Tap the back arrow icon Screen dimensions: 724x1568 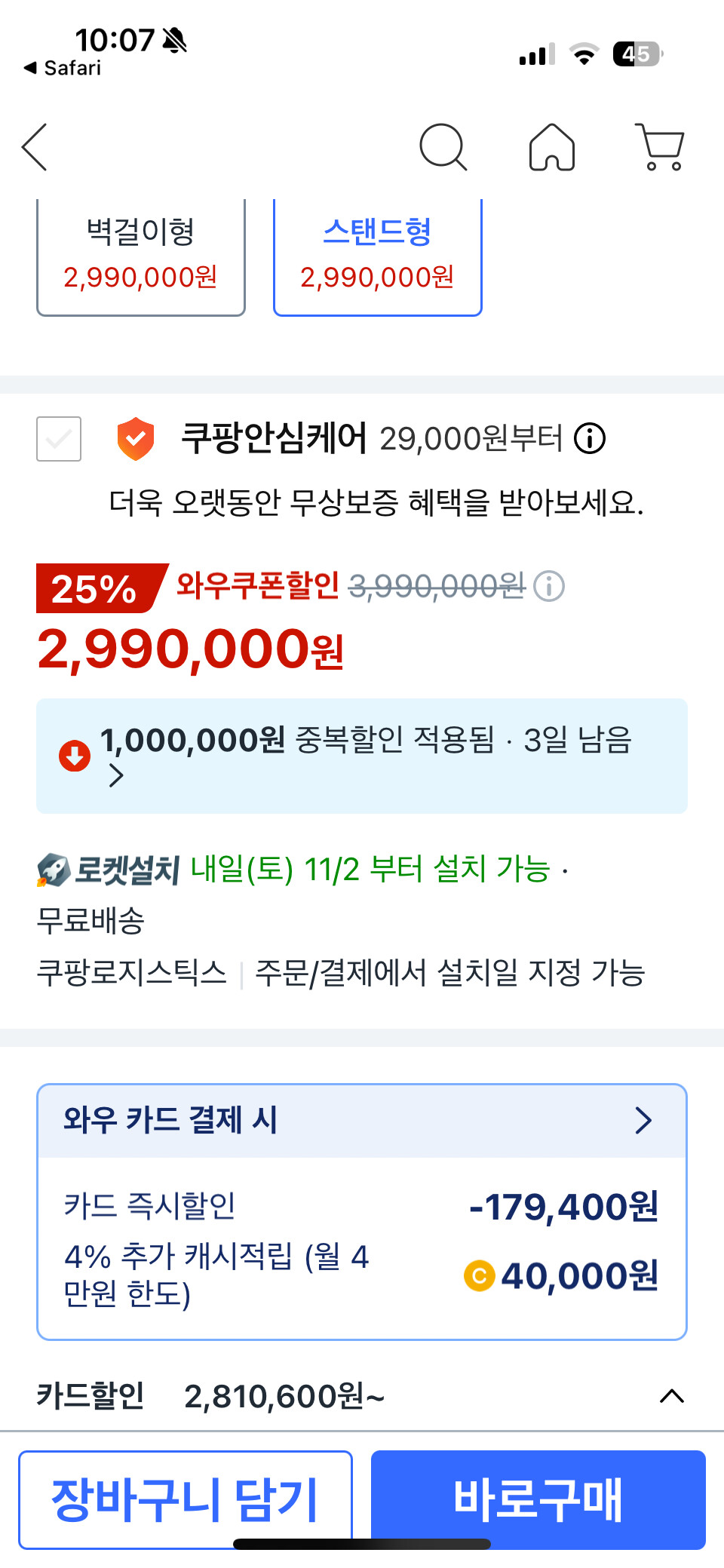tap(35, 147)
